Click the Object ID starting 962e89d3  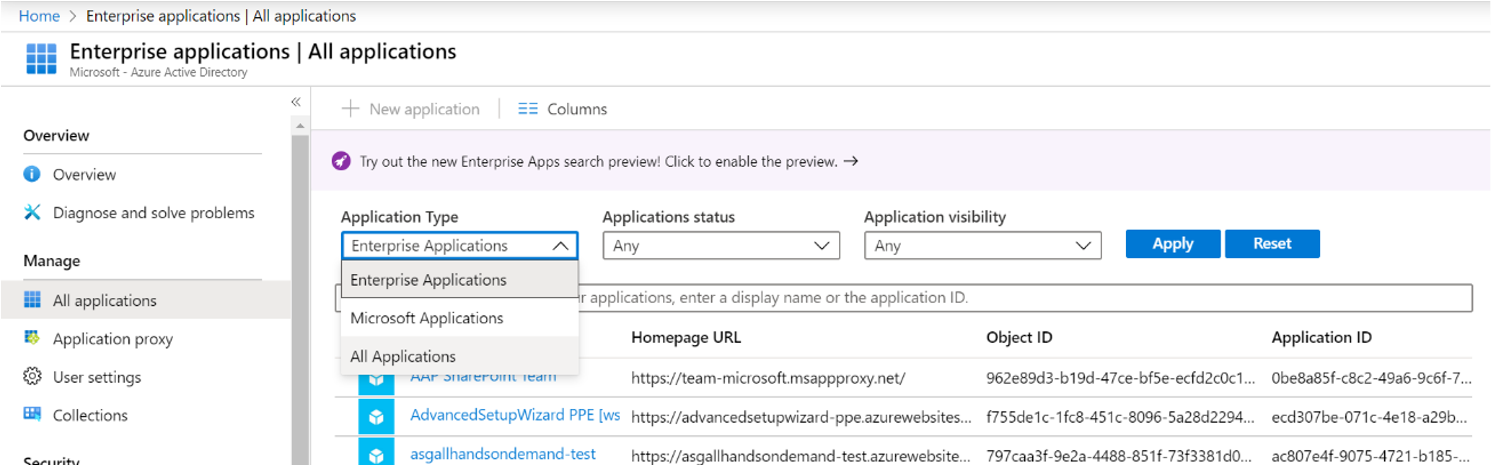[x=1120, y=378]
